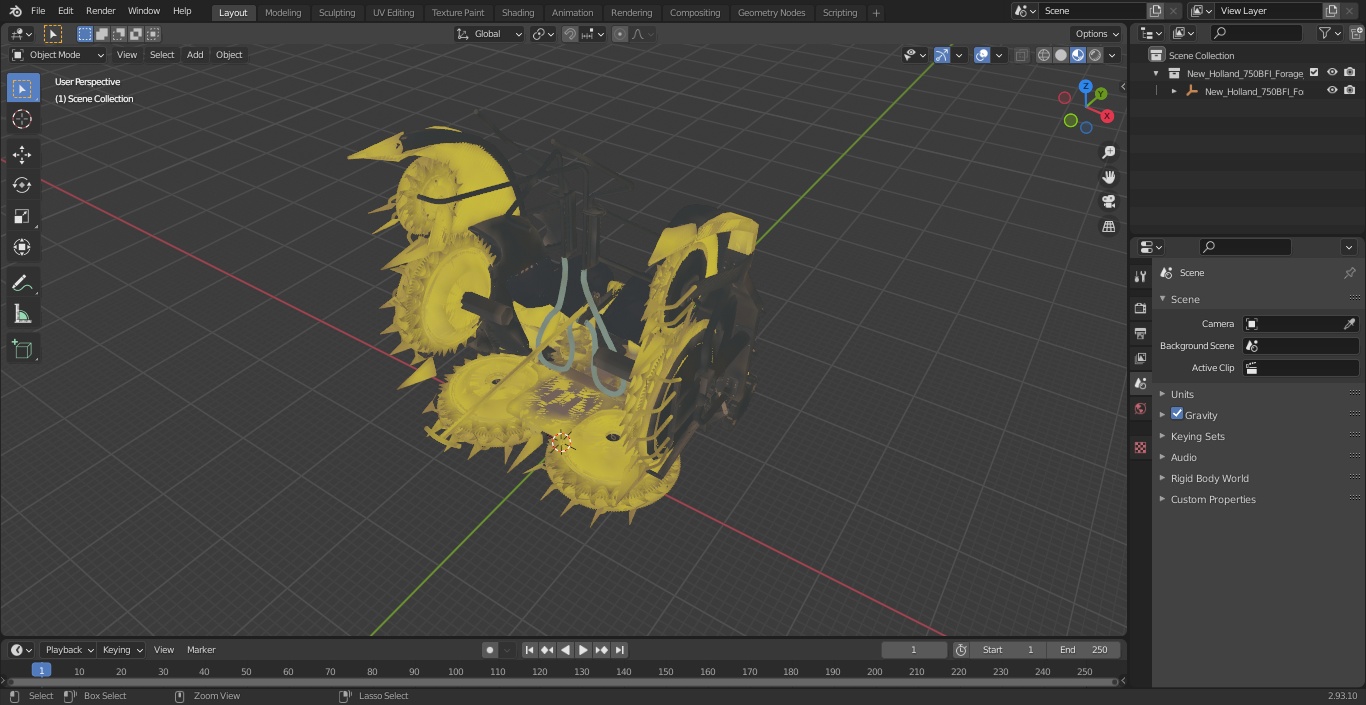Expand Custom Properties panel
Image resolution: width=1366 pixels, height=705 pixels.
point(1212,499)
